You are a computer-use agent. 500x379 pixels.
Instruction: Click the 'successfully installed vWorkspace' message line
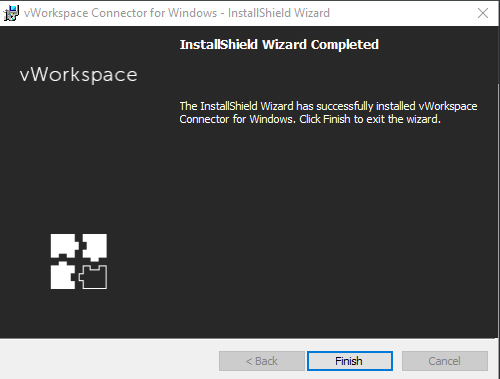(328, 106)
